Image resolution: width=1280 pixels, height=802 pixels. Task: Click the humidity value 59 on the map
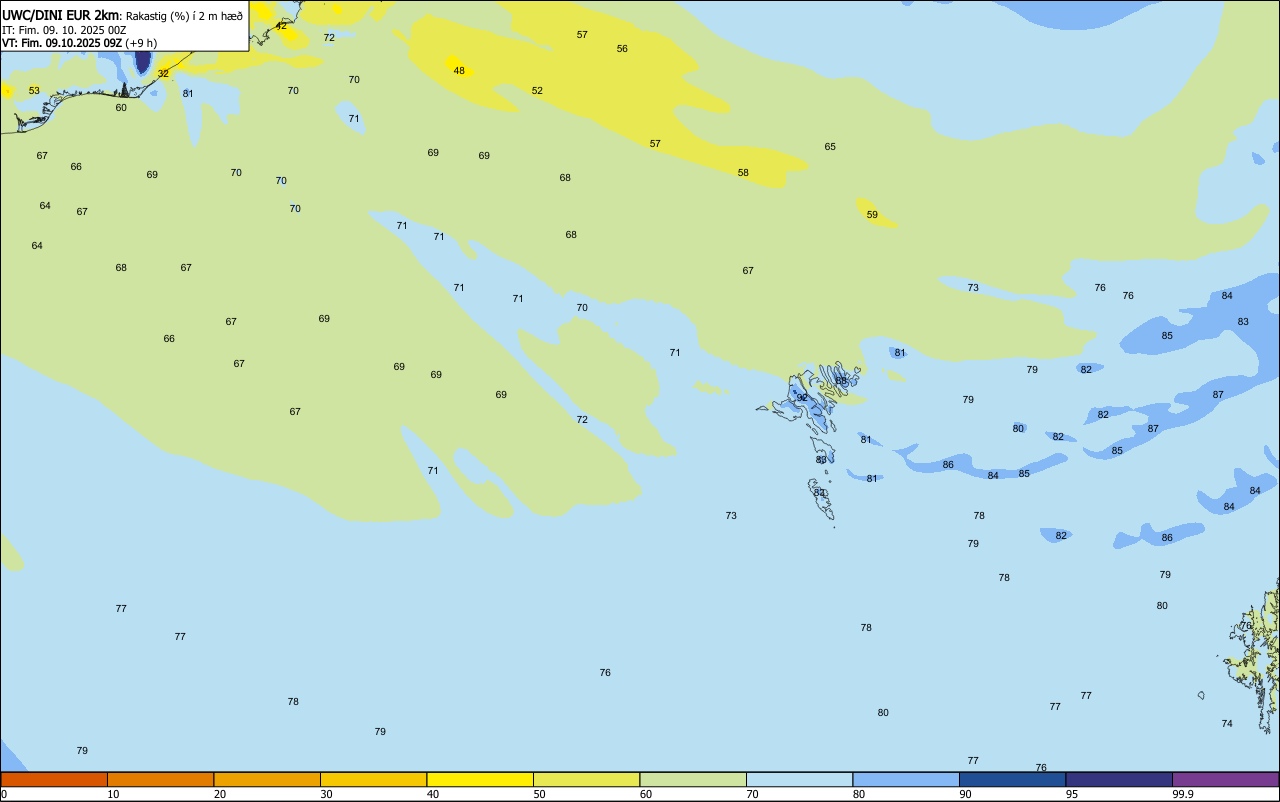pos(872,215)
